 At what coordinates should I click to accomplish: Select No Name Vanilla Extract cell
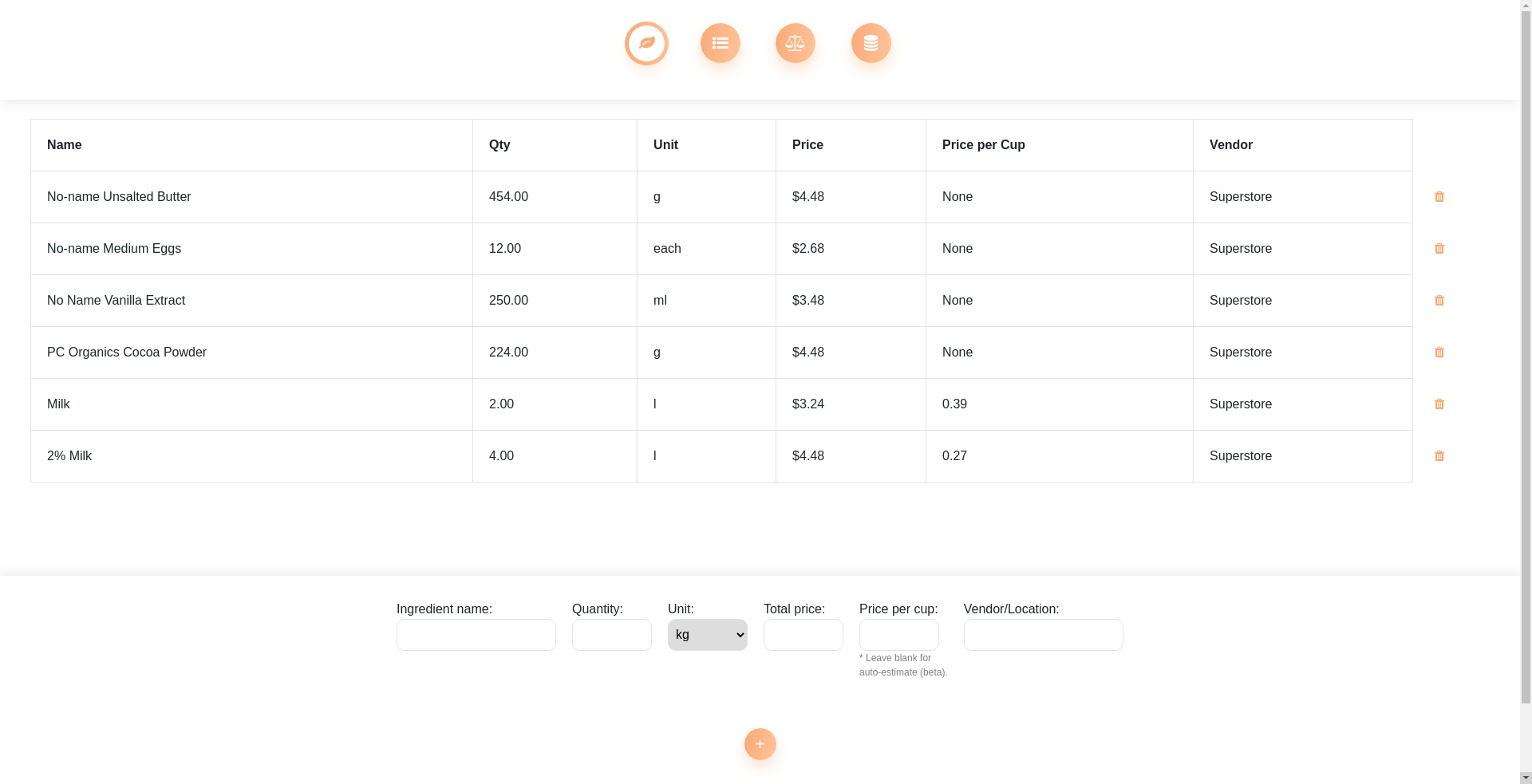click(252, 301)
